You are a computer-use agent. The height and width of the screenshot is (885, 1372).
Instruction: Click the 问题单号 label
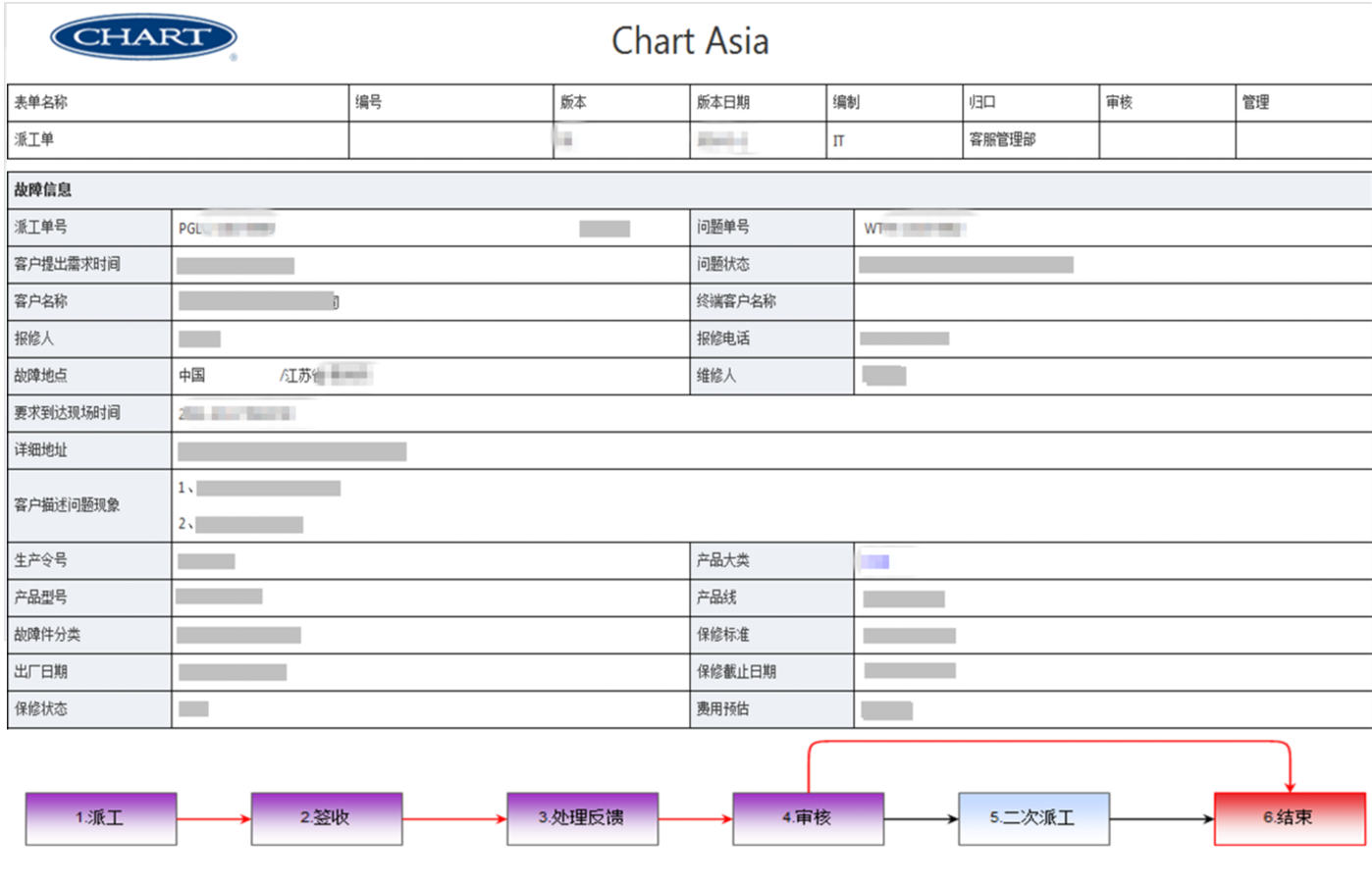pos(723,228)
